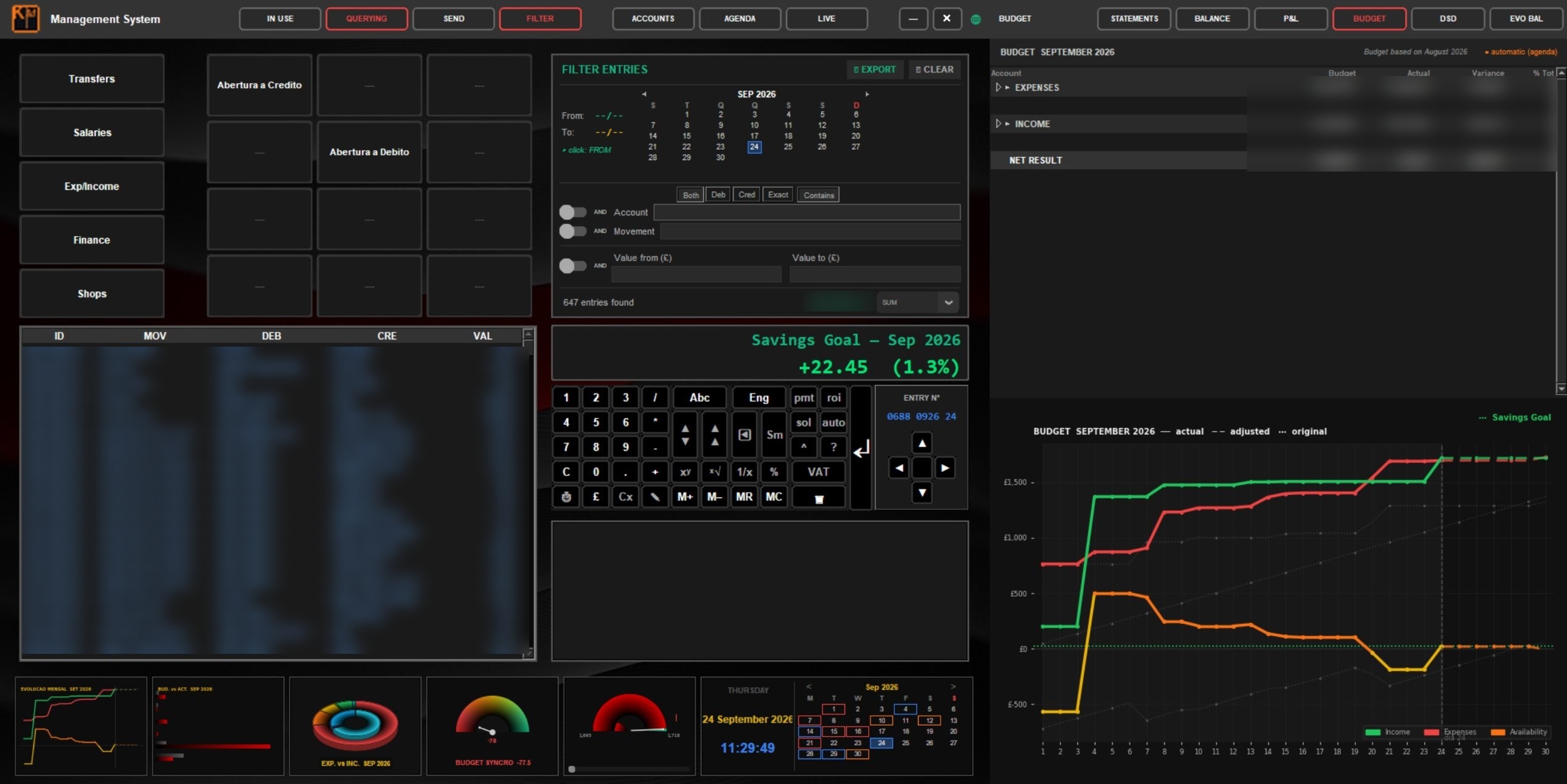The height and width of the screenshot is (784, 1567).
Task: Click the EXPORT button
Action: pos(875,69)
